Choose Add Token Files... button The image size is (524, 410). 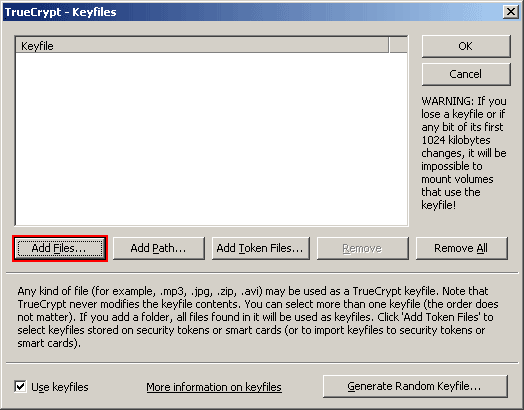pyautogui.click(x=261, y=248)
